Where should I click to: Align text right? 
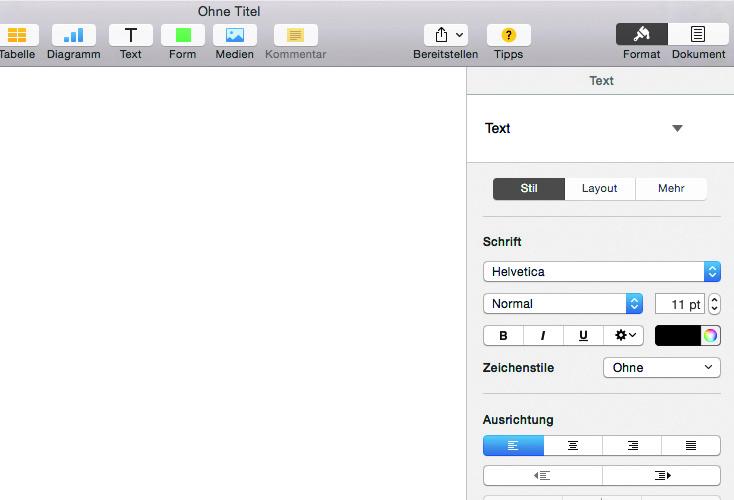[632, 446]
